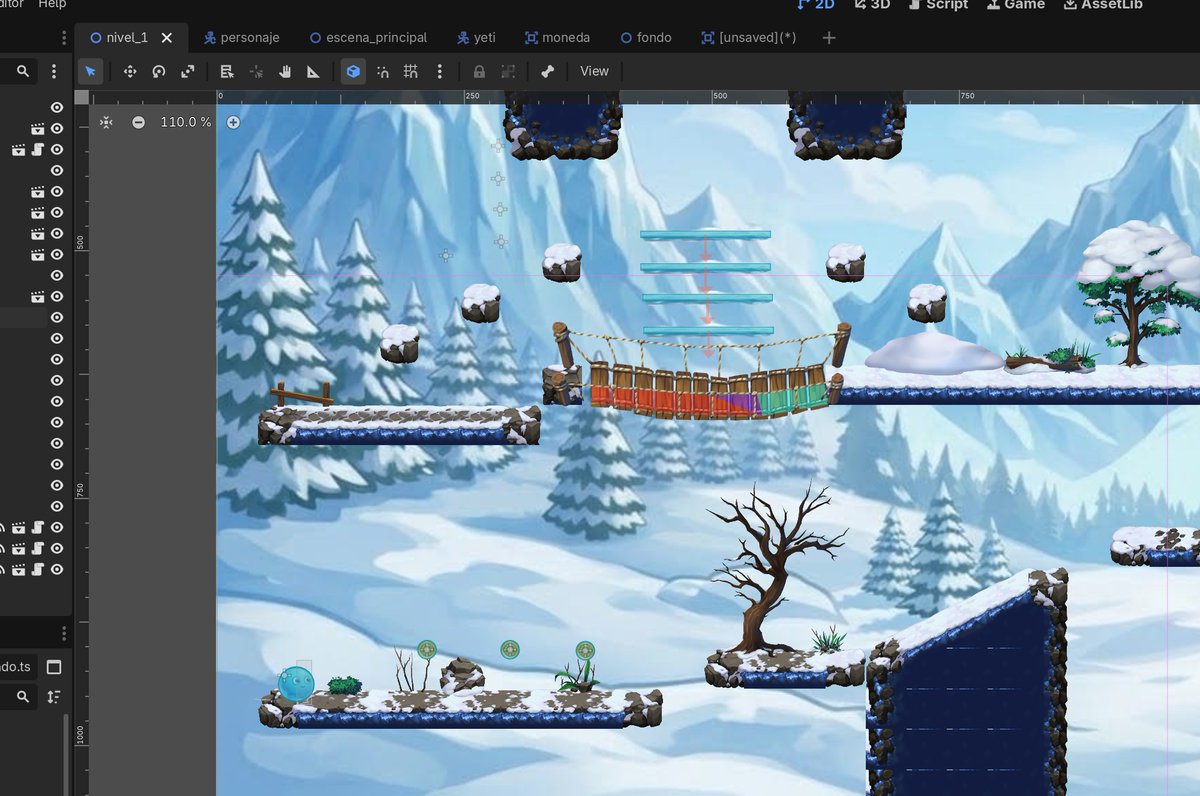The width and height of the screenshot is (1200, 796).
Task: Select the Ruler Mode tool
Action: [x=313, y=71]
